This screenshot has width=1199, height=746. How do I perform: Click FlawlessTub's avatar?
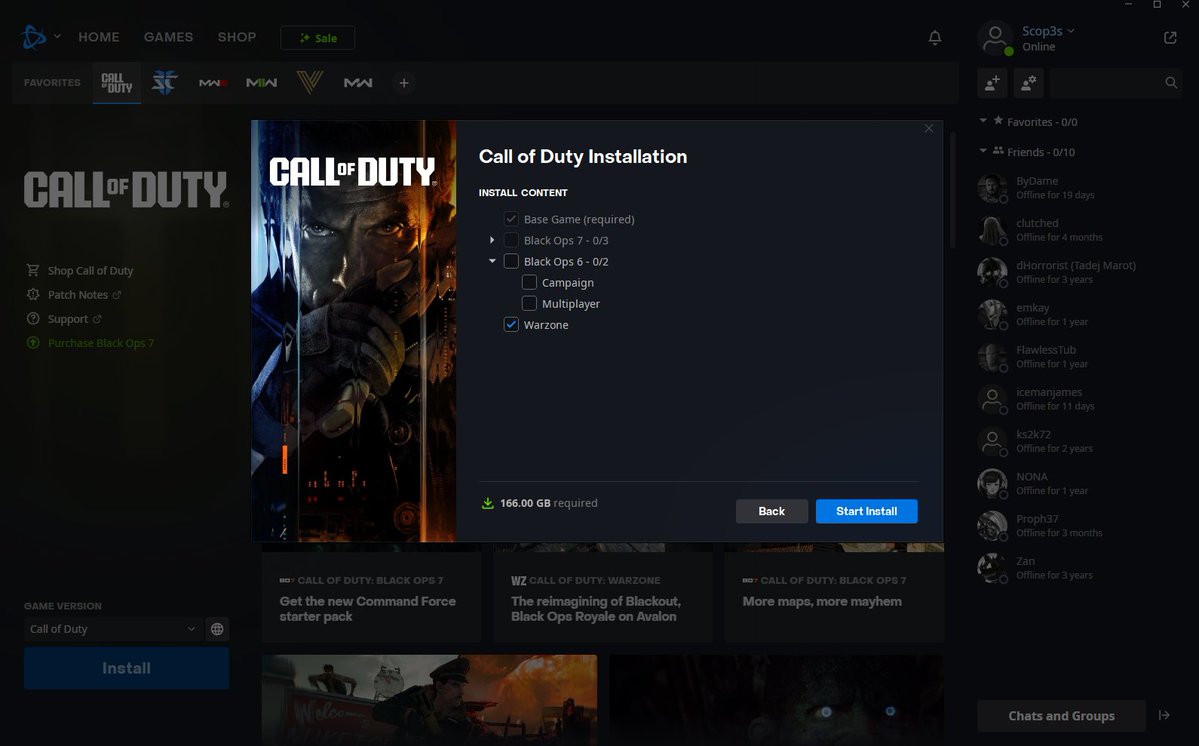[x=993, y=357]
